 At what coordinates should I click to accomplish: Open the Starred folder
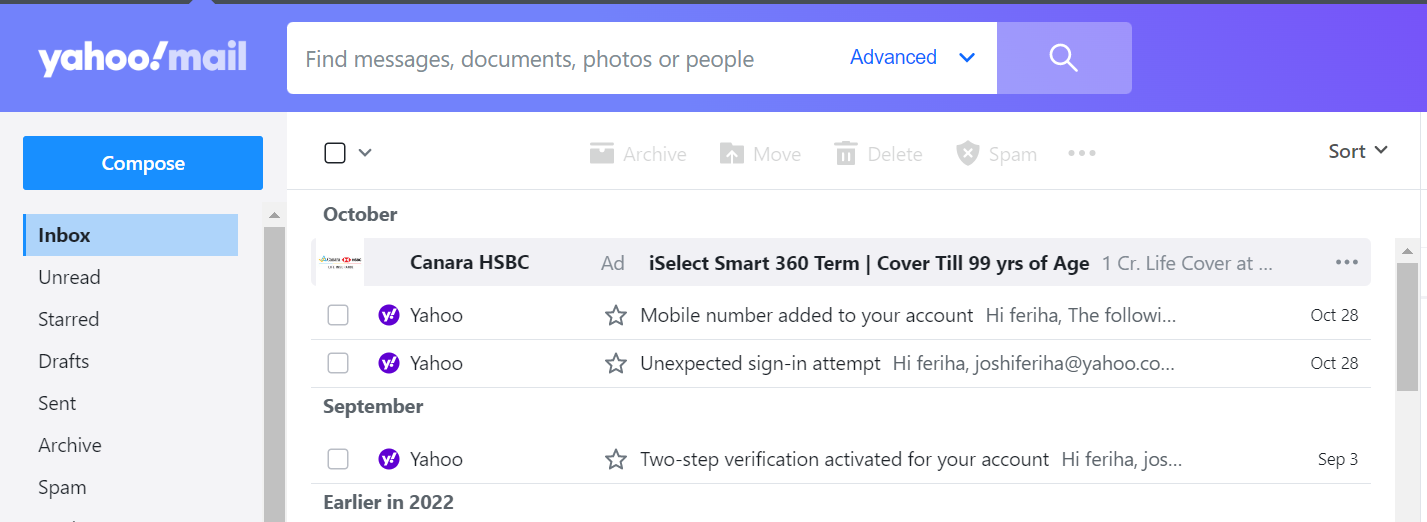pyautogui.click(x=131, y=319)
